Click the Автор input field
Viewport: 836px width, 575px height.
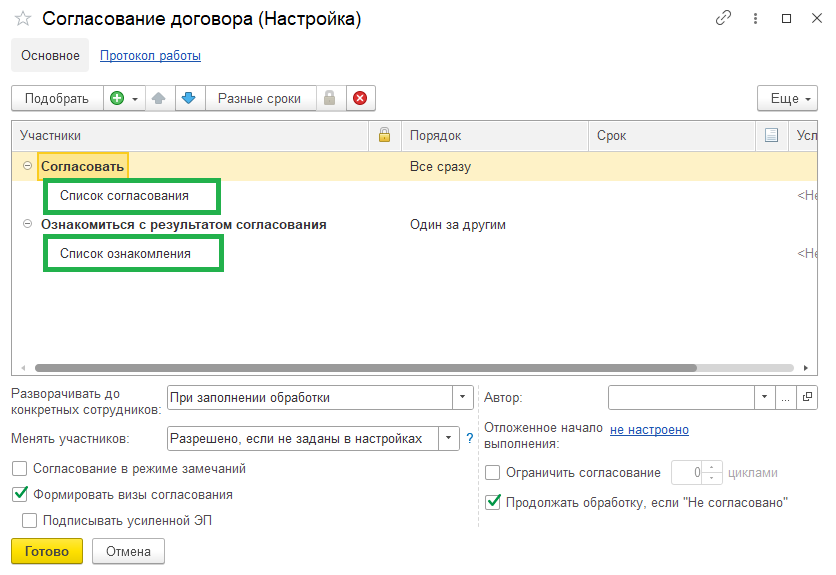pos(681,397)
